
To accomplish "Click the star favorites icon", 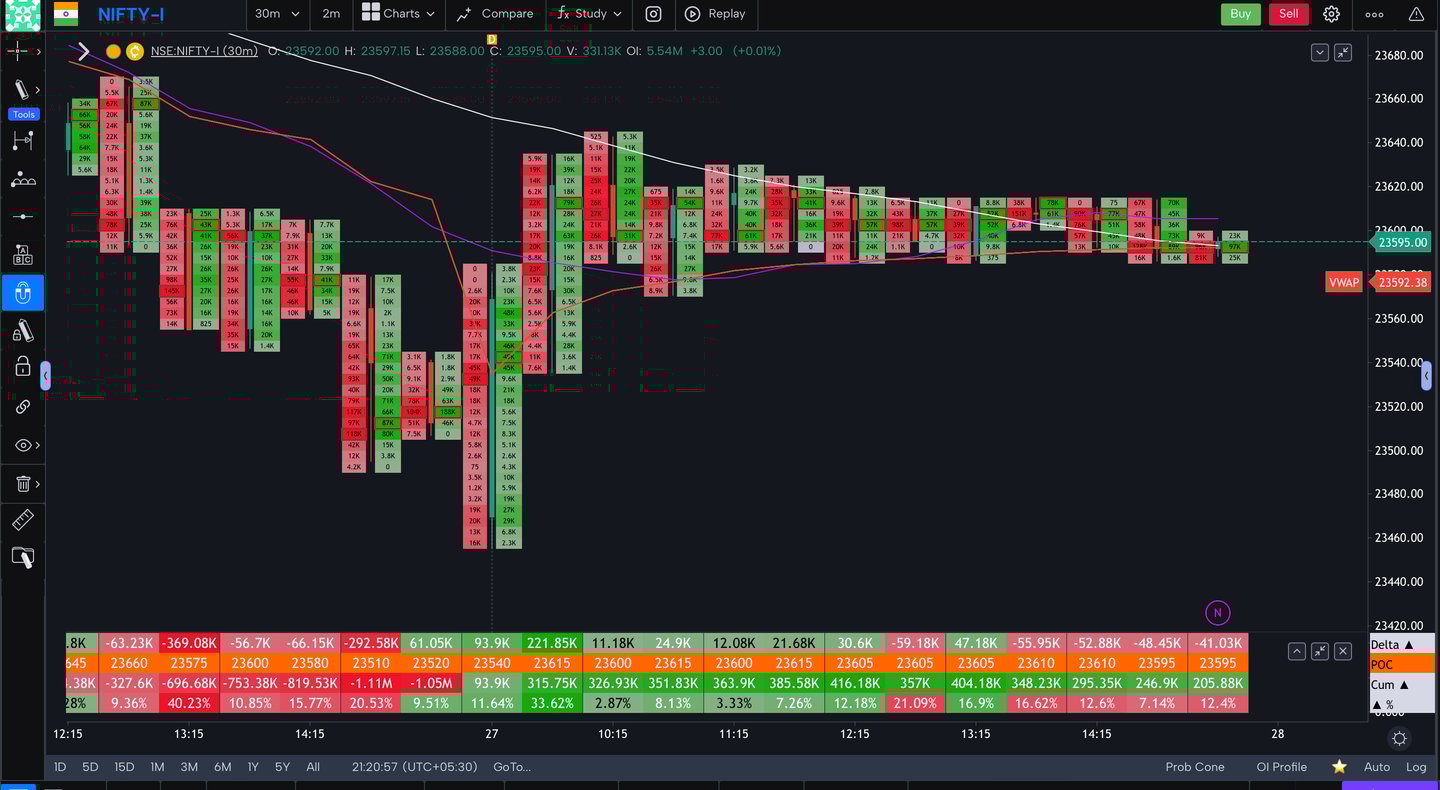I will (x=1339, y=767).
